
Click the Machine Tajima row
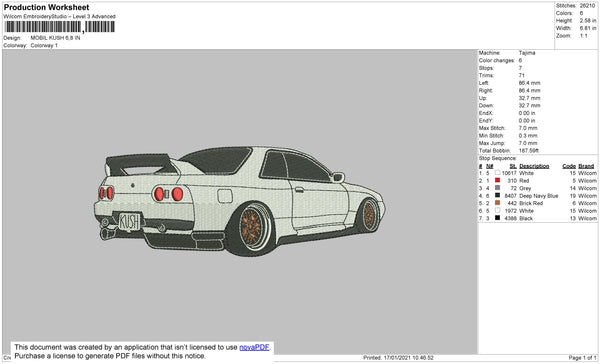(x=507, y=53)
